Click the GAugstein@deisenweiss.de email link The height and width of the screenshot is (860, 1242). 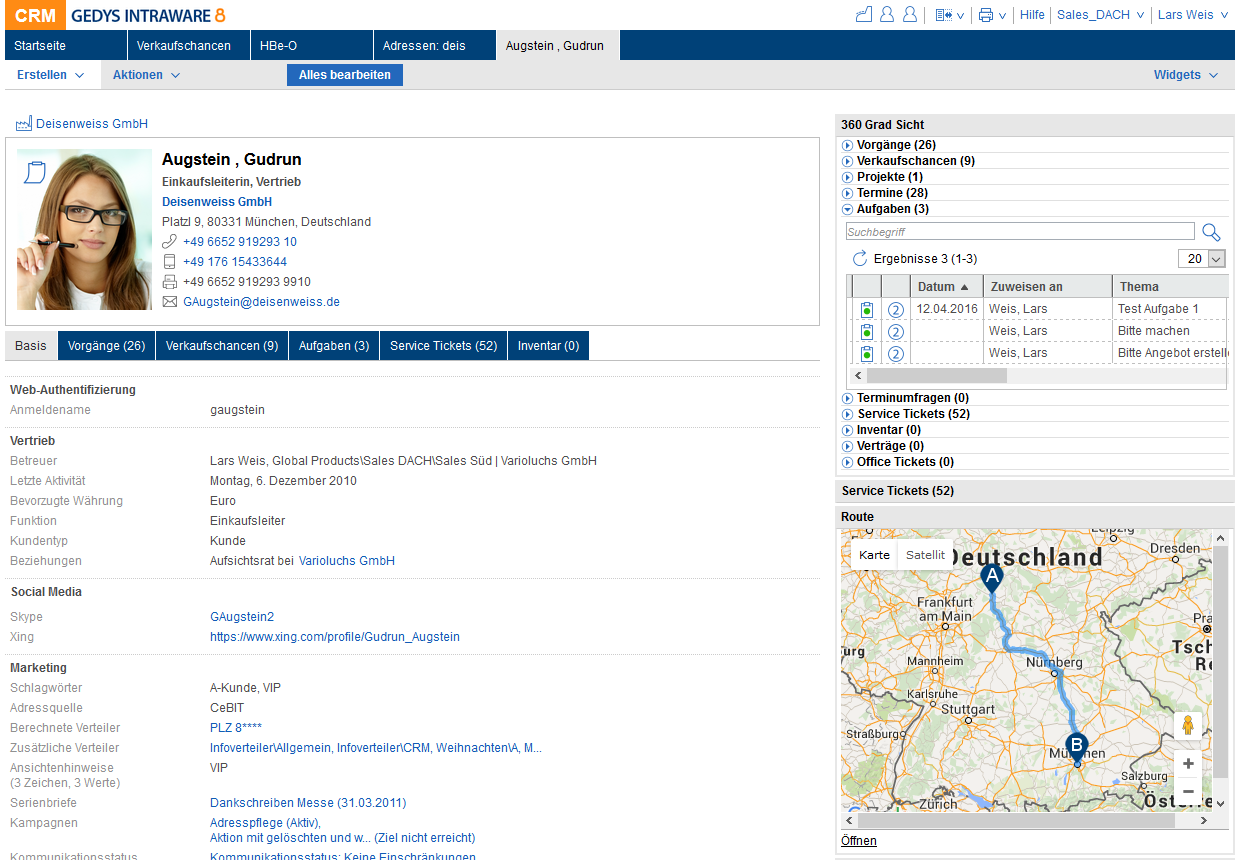(x=262, y=302)
